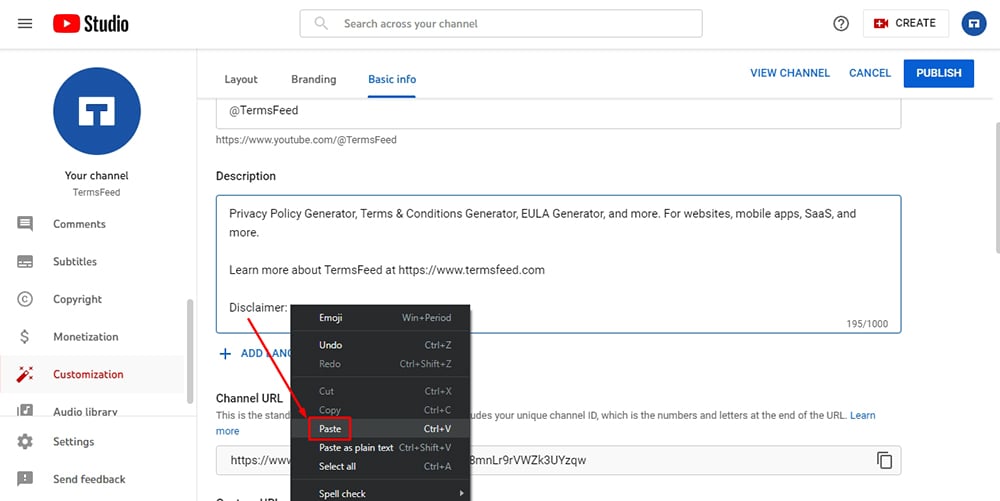Screen dimensions: 1000x501
Task: Expand the Spell check submenu arrow
Action: (460, 493)
